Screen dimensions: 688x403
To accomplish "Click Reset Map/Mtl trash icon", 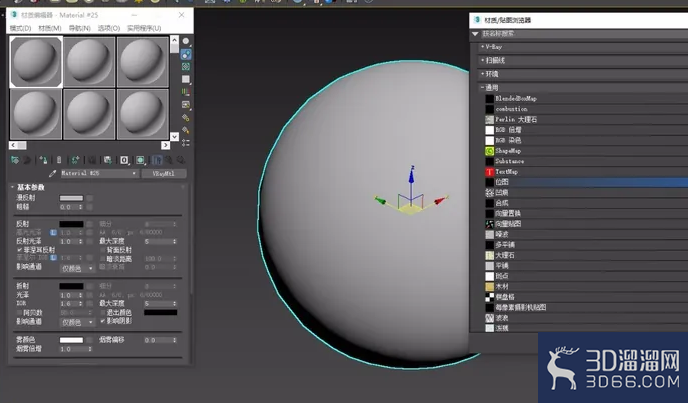I will pyautogui.click(x=59, y=160).
